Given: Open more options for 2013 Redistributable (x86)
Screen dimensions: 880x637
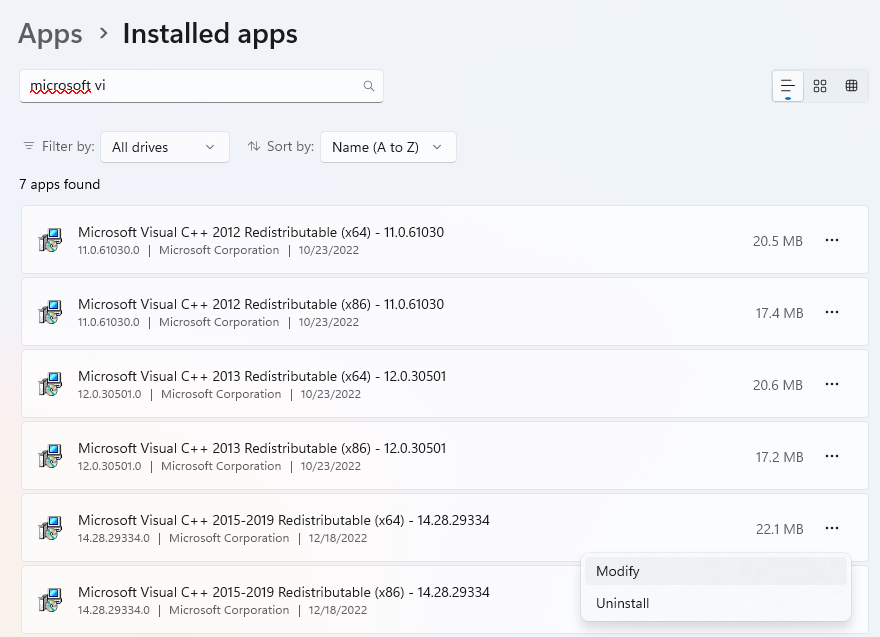Looking at the screenshot, I should 831,456.
